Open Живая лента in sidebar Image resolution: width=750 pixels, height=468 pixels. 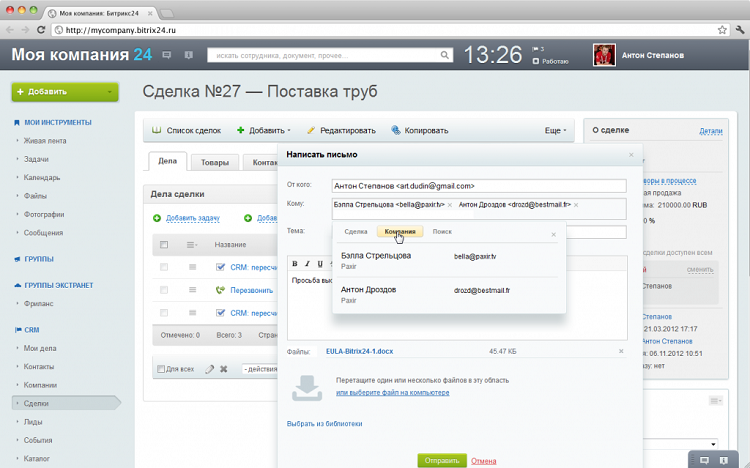[x=45, y=141]
